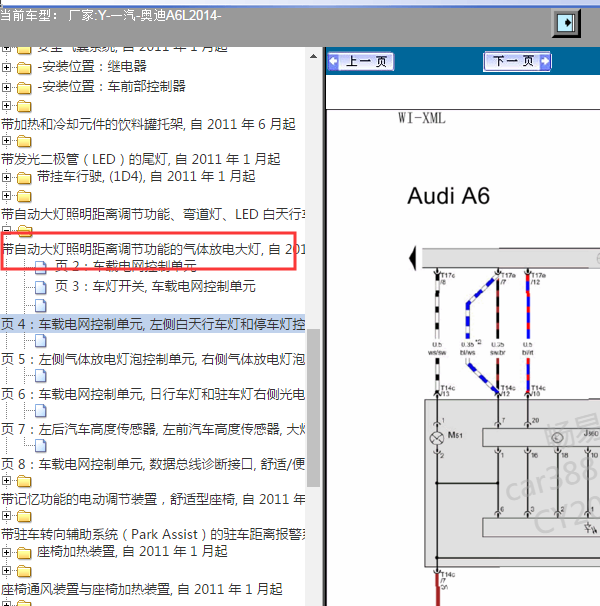Expand the -安装位置：继电器 folder
The image size is (600, 606).
tap(6, 68)
